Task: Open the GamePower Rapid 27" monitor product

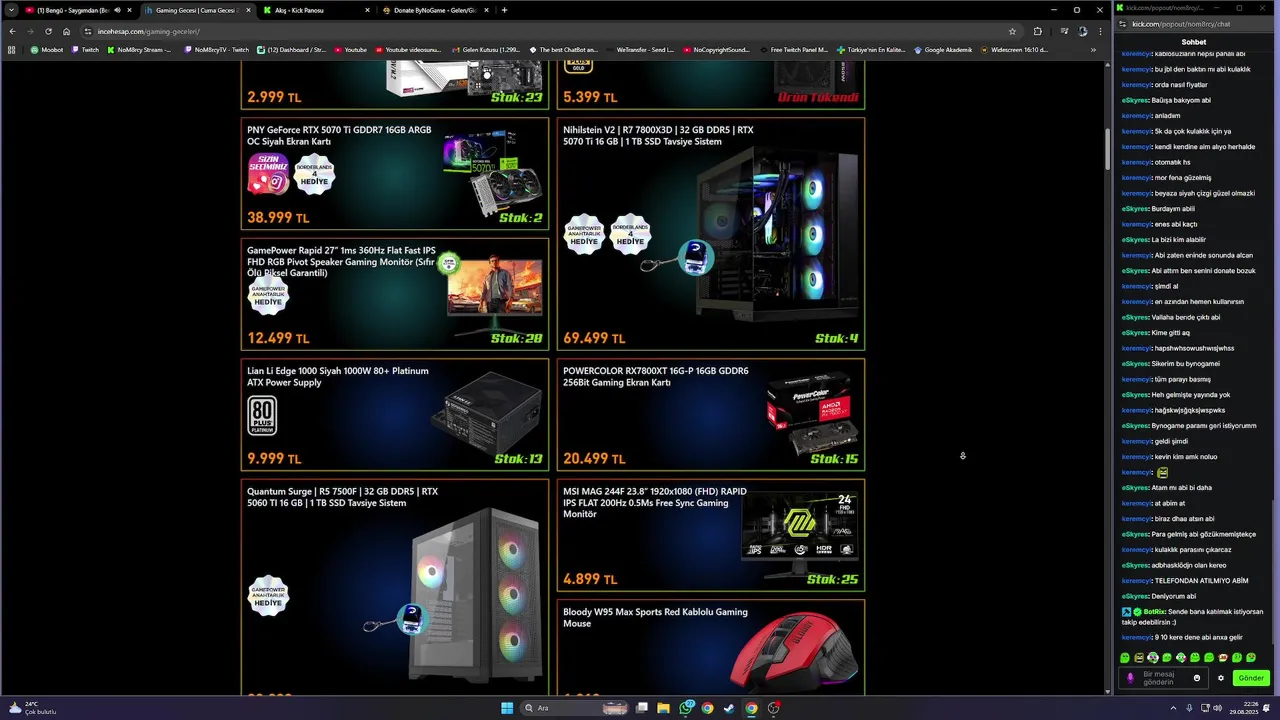Action: click(395, 294)
